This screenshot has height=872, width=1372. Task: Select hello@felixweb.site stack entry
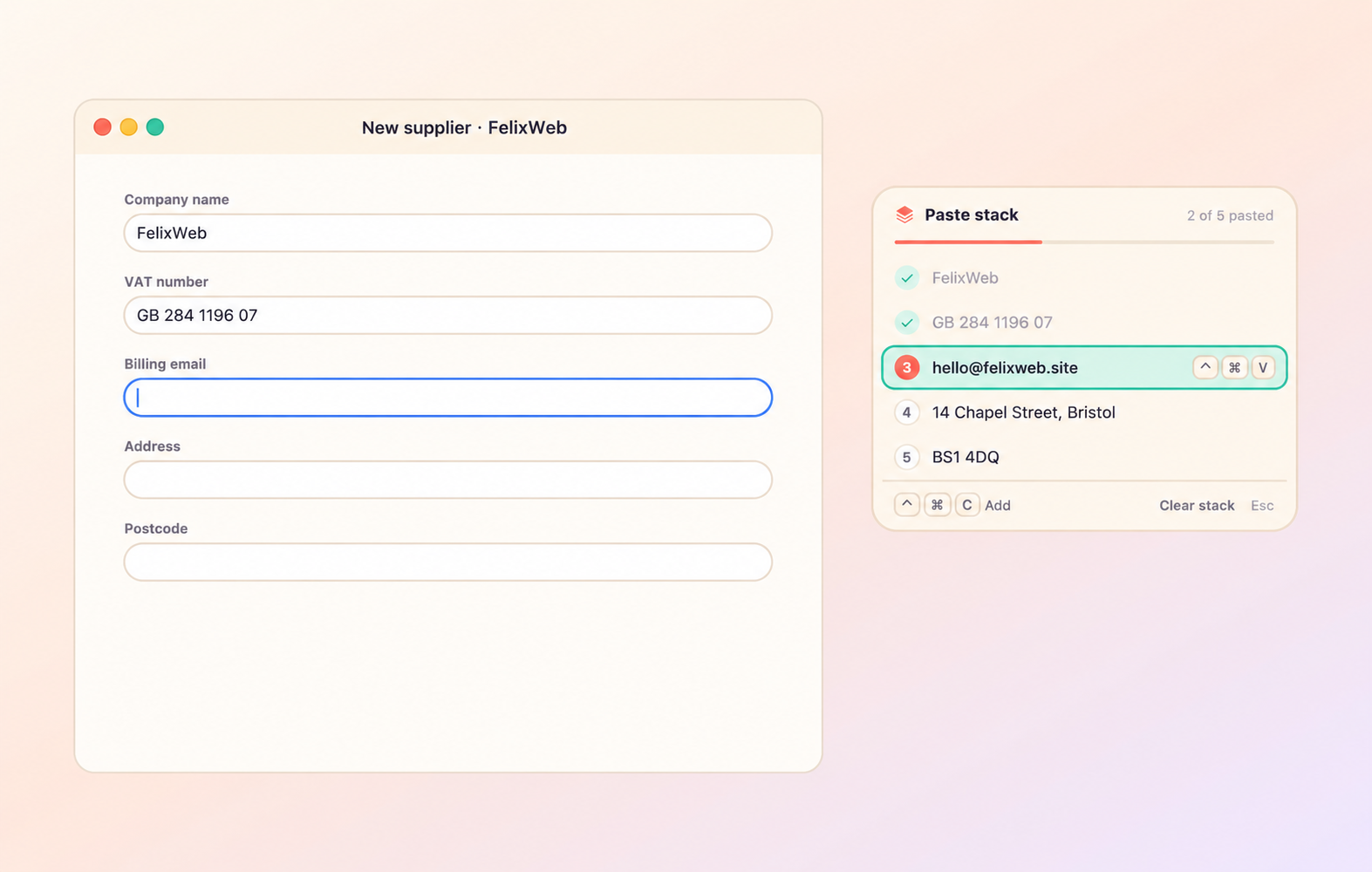[1084, 368]
